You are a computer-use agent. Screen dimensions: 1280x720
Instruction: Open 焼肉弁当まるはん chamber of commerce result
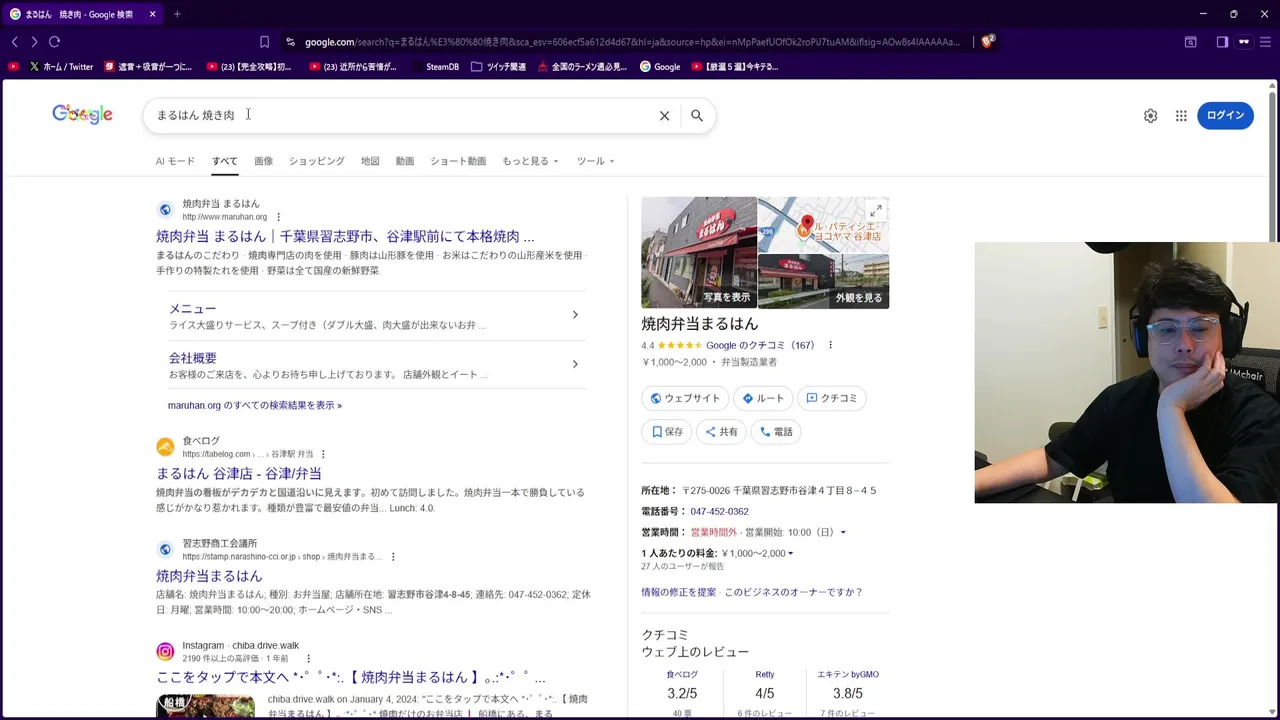(x=209, y=576)
